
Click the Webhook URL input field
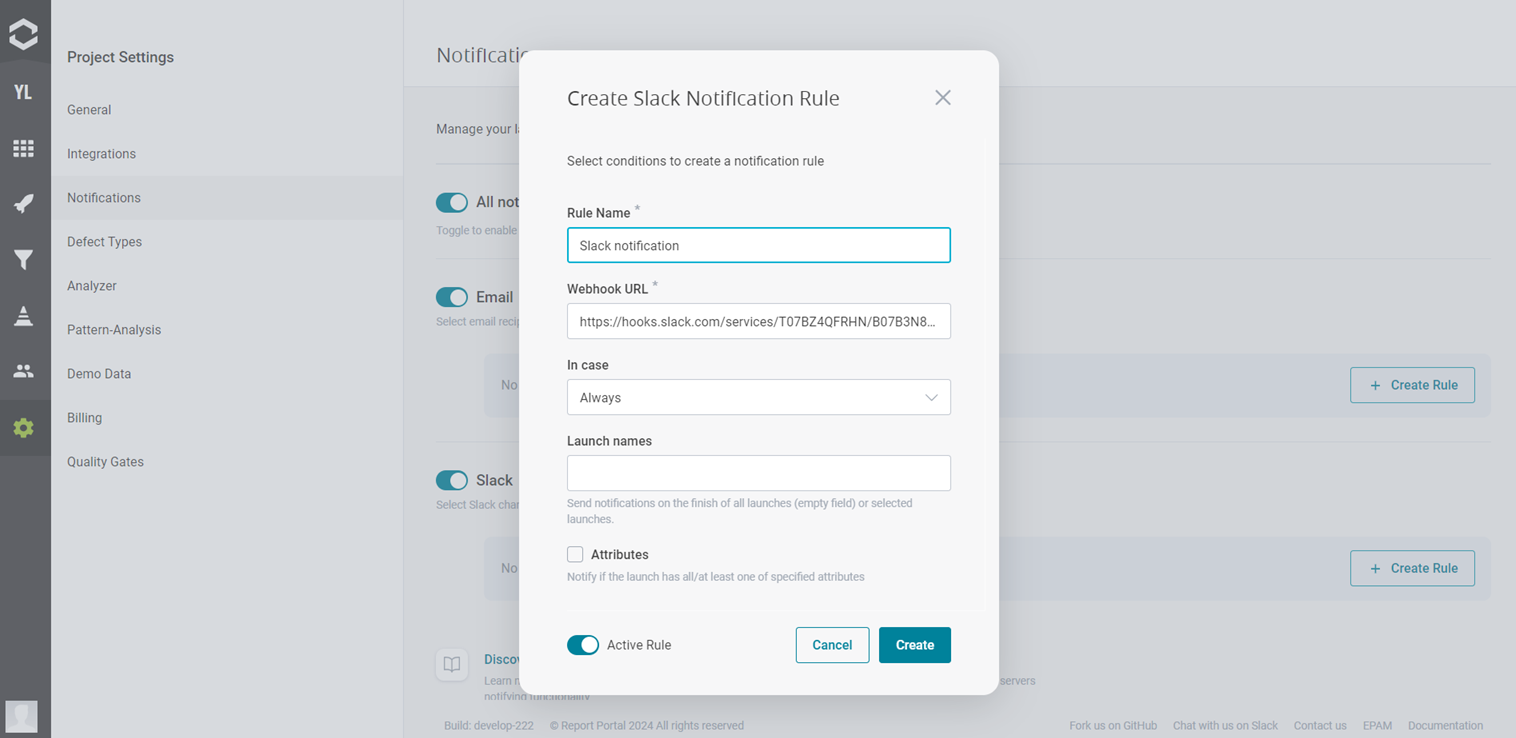[759, 321]
